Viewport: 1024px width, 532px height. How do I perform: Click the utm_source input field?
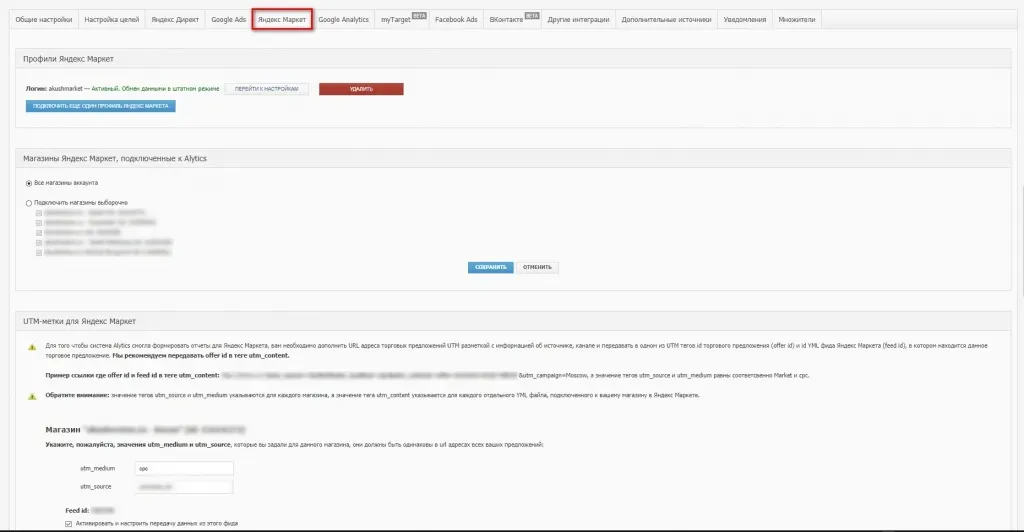pos(184,487)
